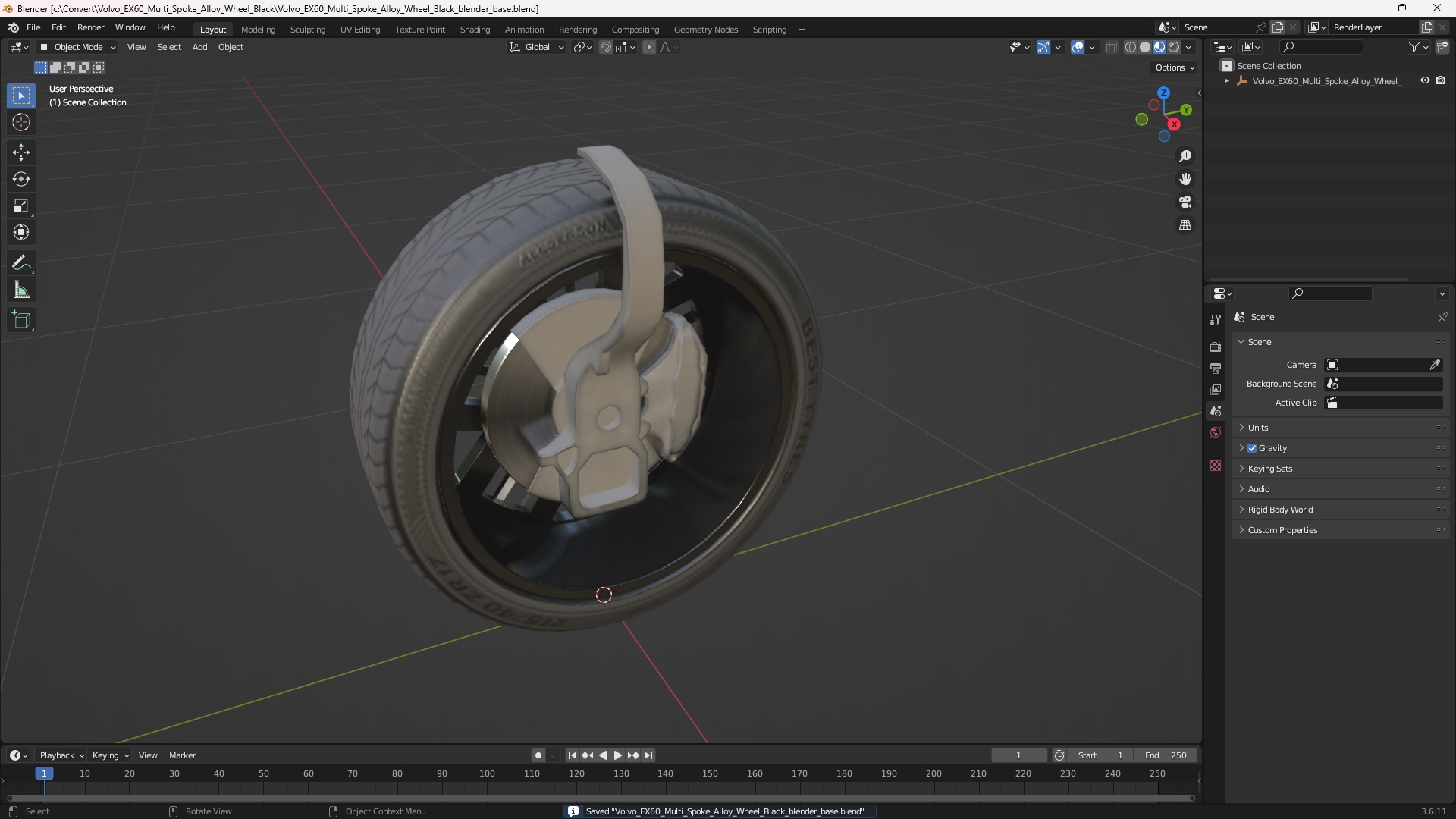The height and width of the screenshot is (819, 1456).
Task: Click the timeline playhead at frame 1
Action: 44,773
